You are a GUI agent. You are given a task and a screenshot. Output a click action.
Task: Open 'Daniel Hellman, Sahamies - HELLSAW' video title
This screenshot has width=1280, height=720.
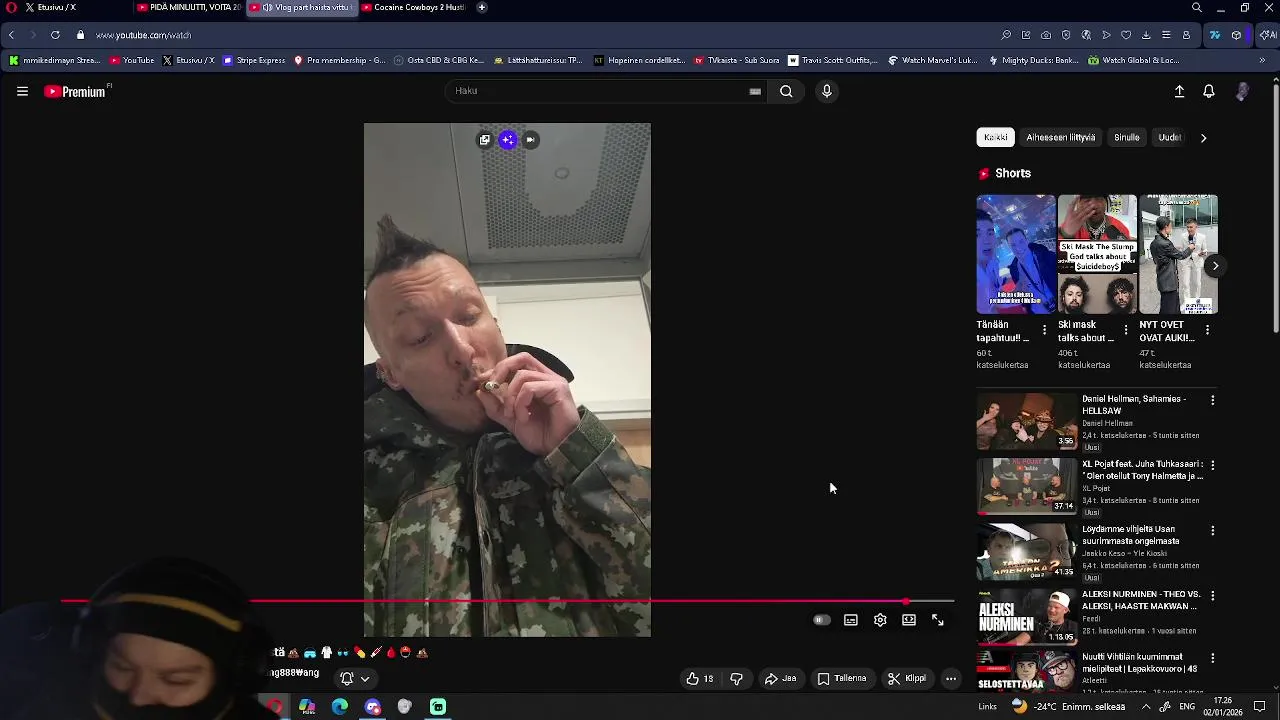(1134, 404)
